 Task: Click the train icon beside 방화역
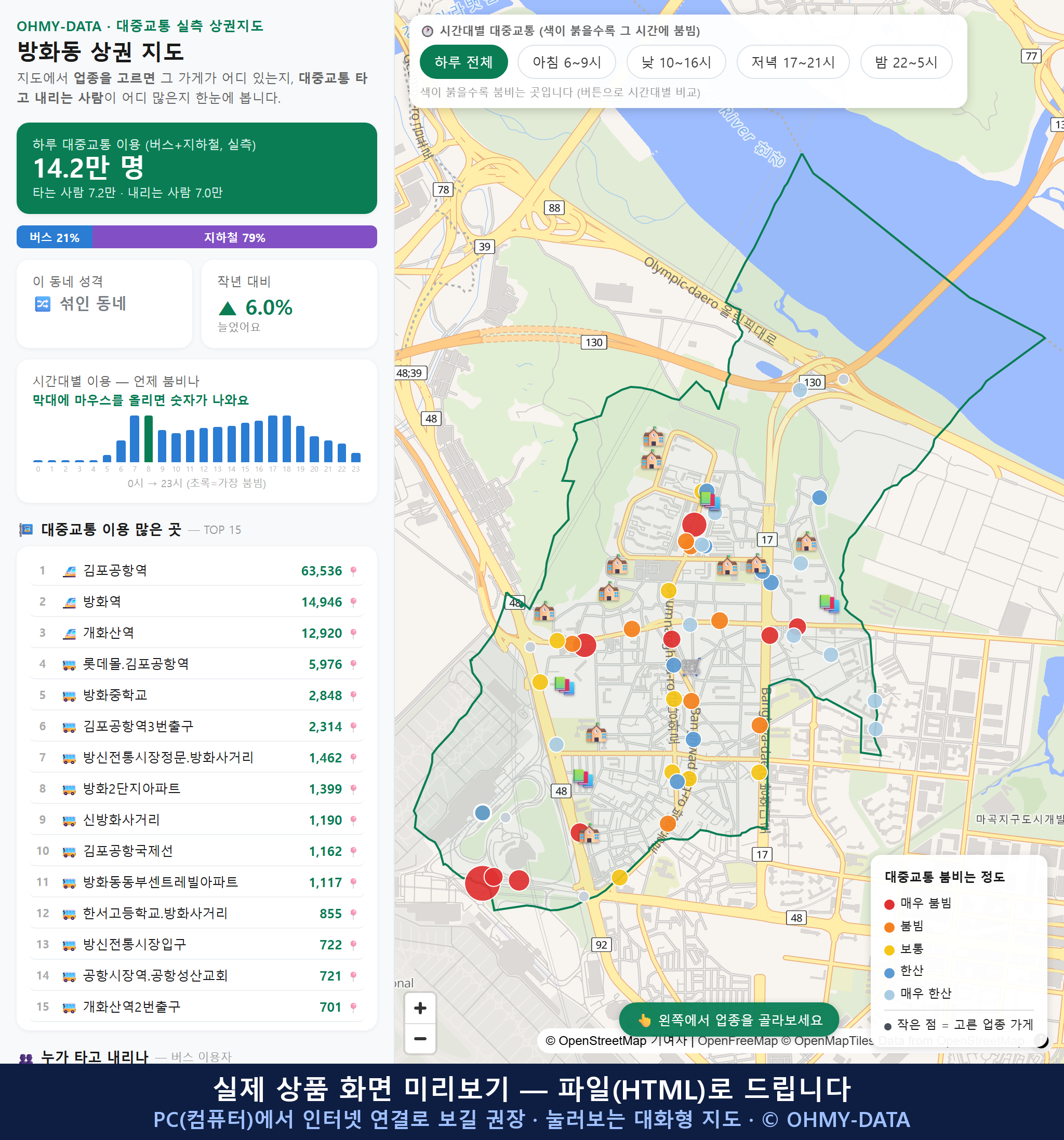point(70,602)
